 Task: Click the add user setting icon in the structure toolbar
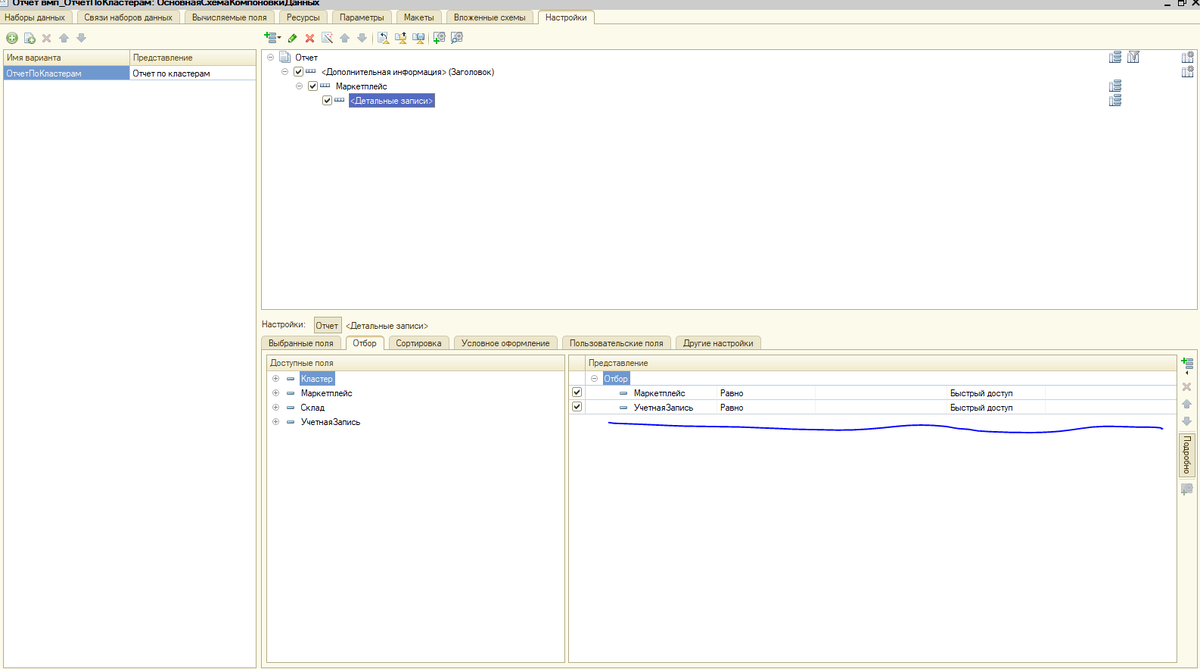click(x=439, y=38)
